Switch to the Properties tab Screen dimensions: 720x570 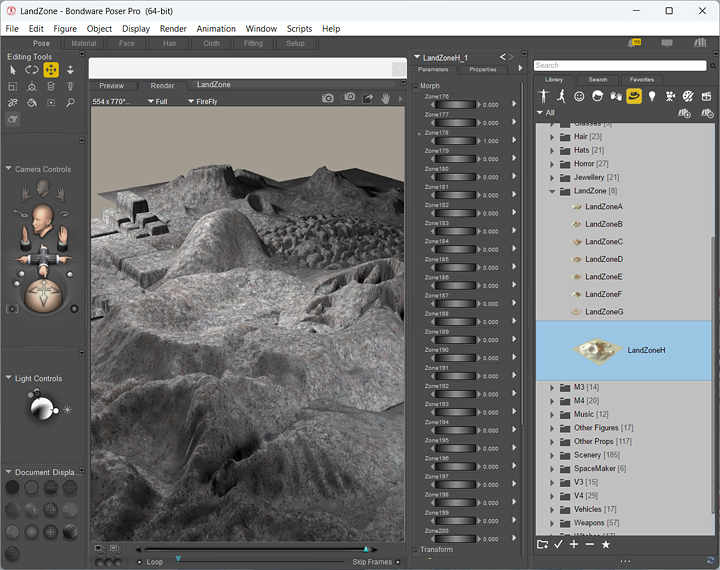tap(483, 69)
